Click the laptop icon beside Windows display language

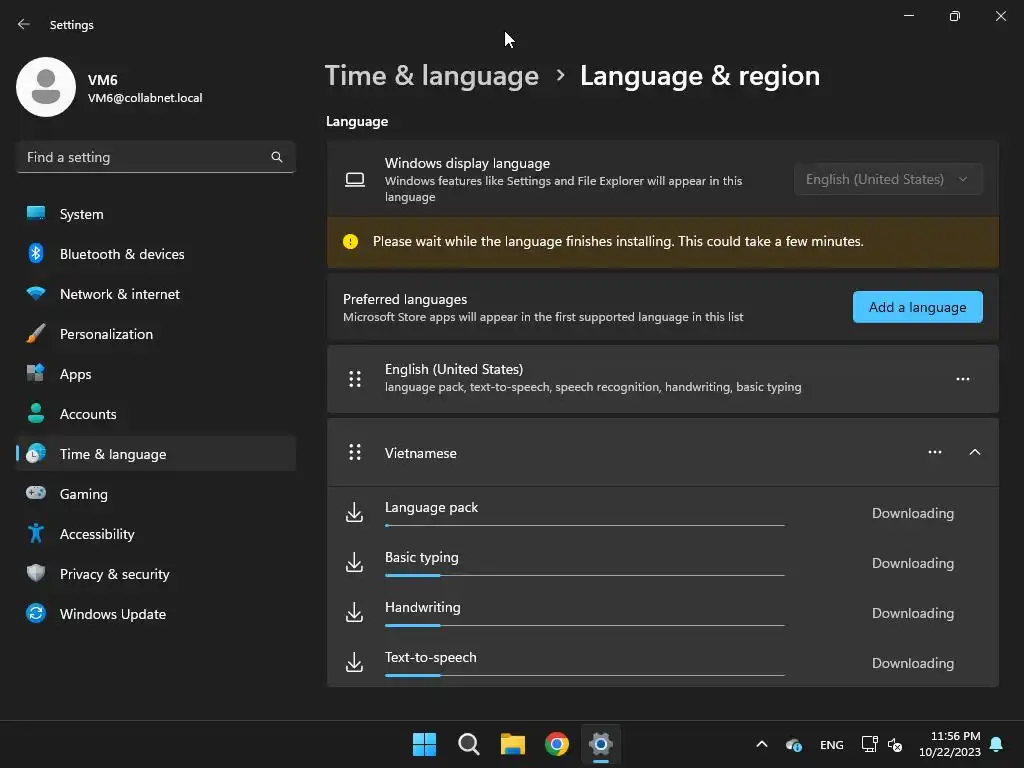pyautogui.click(x=355, y=180)
